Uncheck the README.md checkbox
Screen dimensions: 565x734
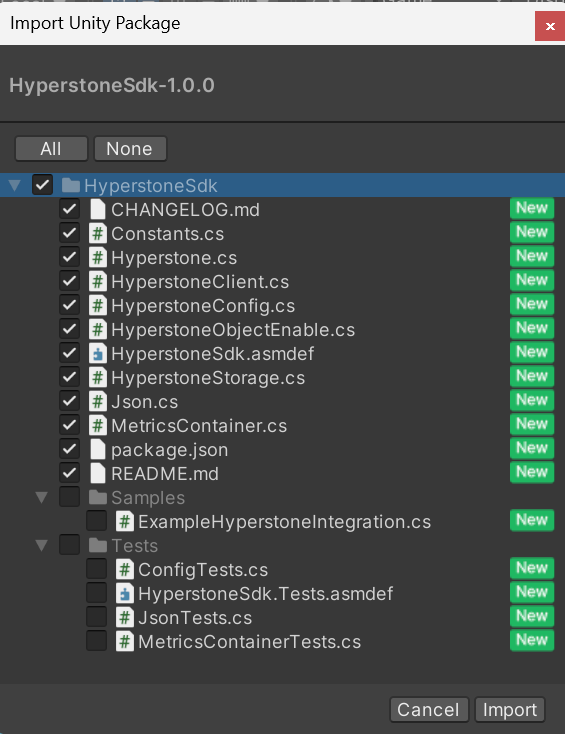(69, 473)
